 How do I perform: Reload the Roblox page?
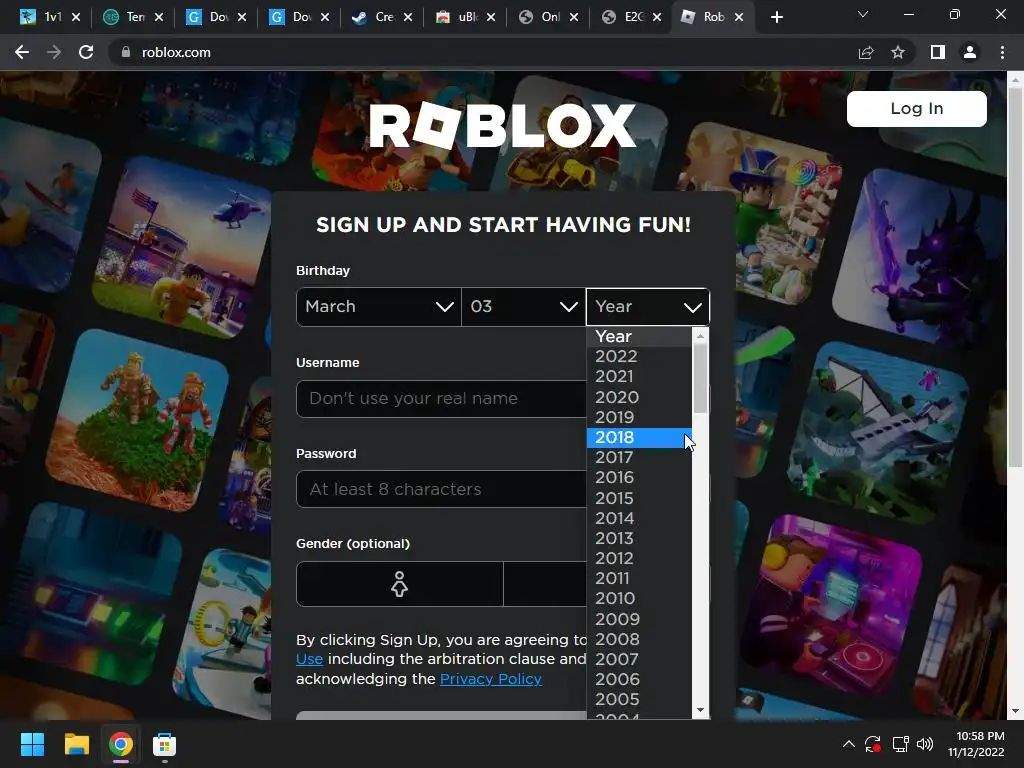86,52
